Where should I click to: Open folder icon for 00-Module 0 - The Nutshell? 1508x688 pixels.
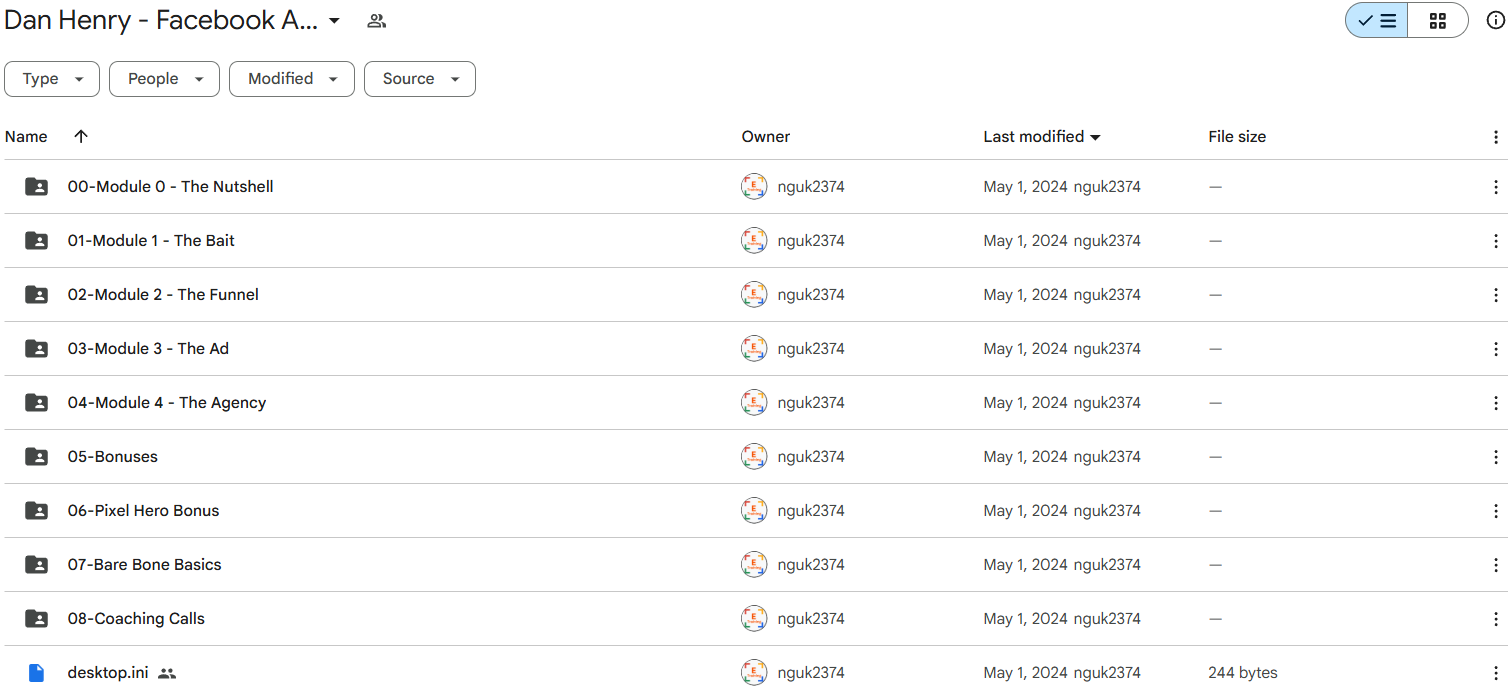(36, 187)
